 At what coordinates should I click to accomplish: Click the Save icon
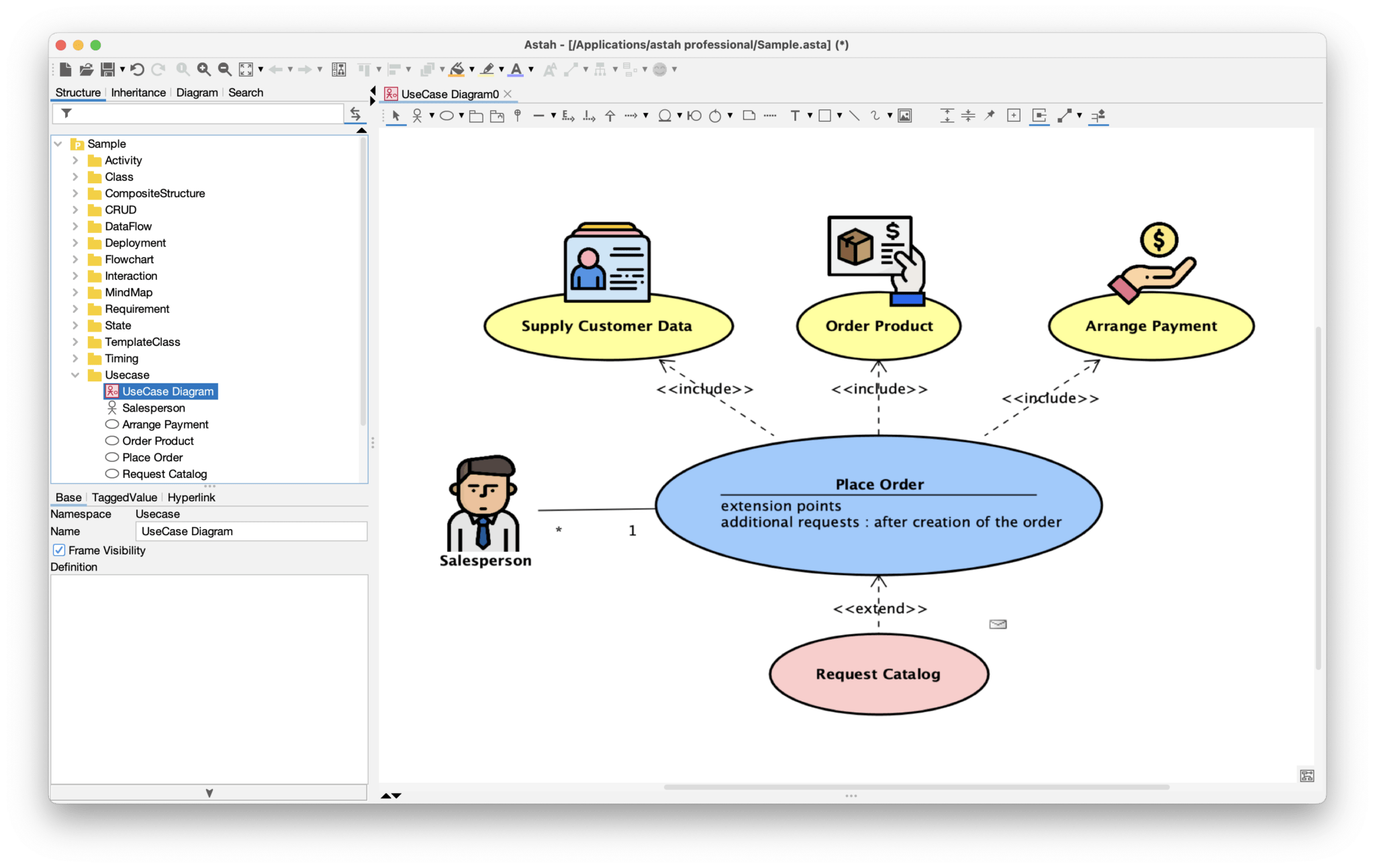[108, 70]
